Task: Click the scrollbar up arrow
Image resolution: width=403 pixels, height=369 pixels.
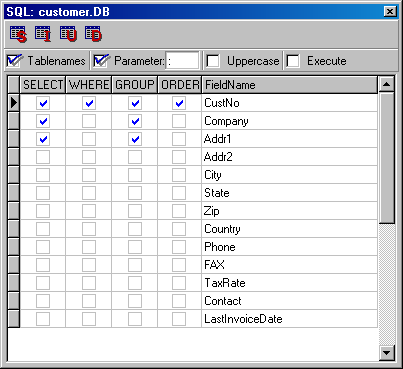Action: [x=387, y=84]
